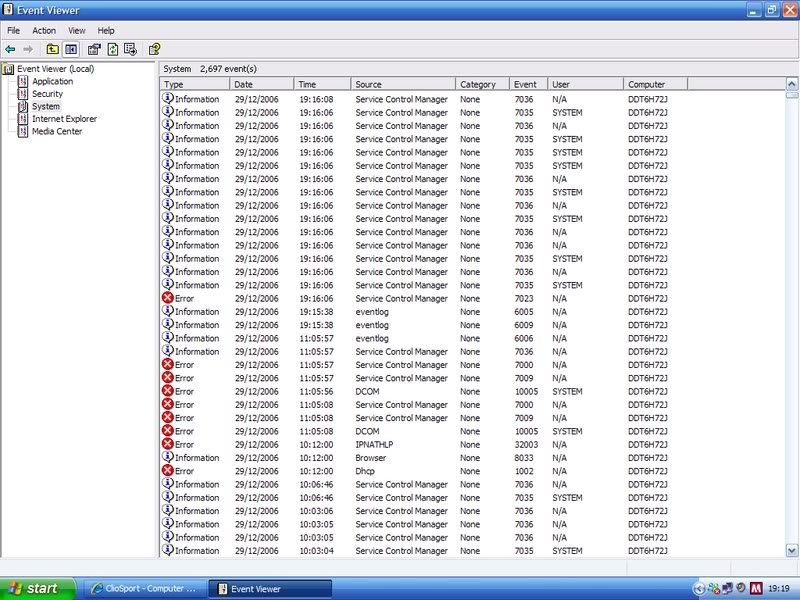The height and width of the screenshot is (600, 800).
Task: Open the Help toolbar icon
Action: (154, 48)
